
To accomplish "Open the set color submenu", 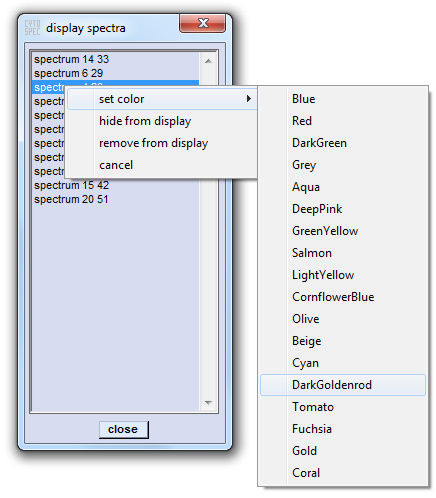I will pyautogui.click(x=162, y=99).
